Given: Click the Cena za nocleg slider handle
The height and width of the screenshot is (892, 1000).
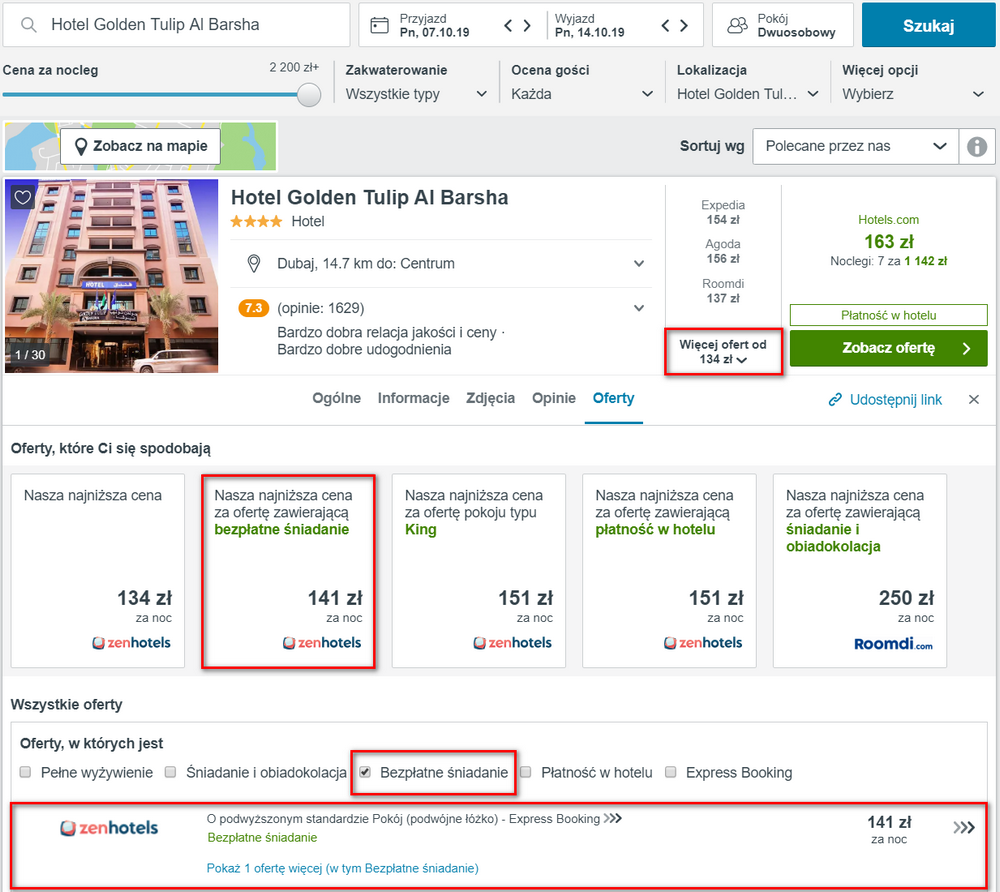Looking at the screenshot, I should tap(309, 95).
